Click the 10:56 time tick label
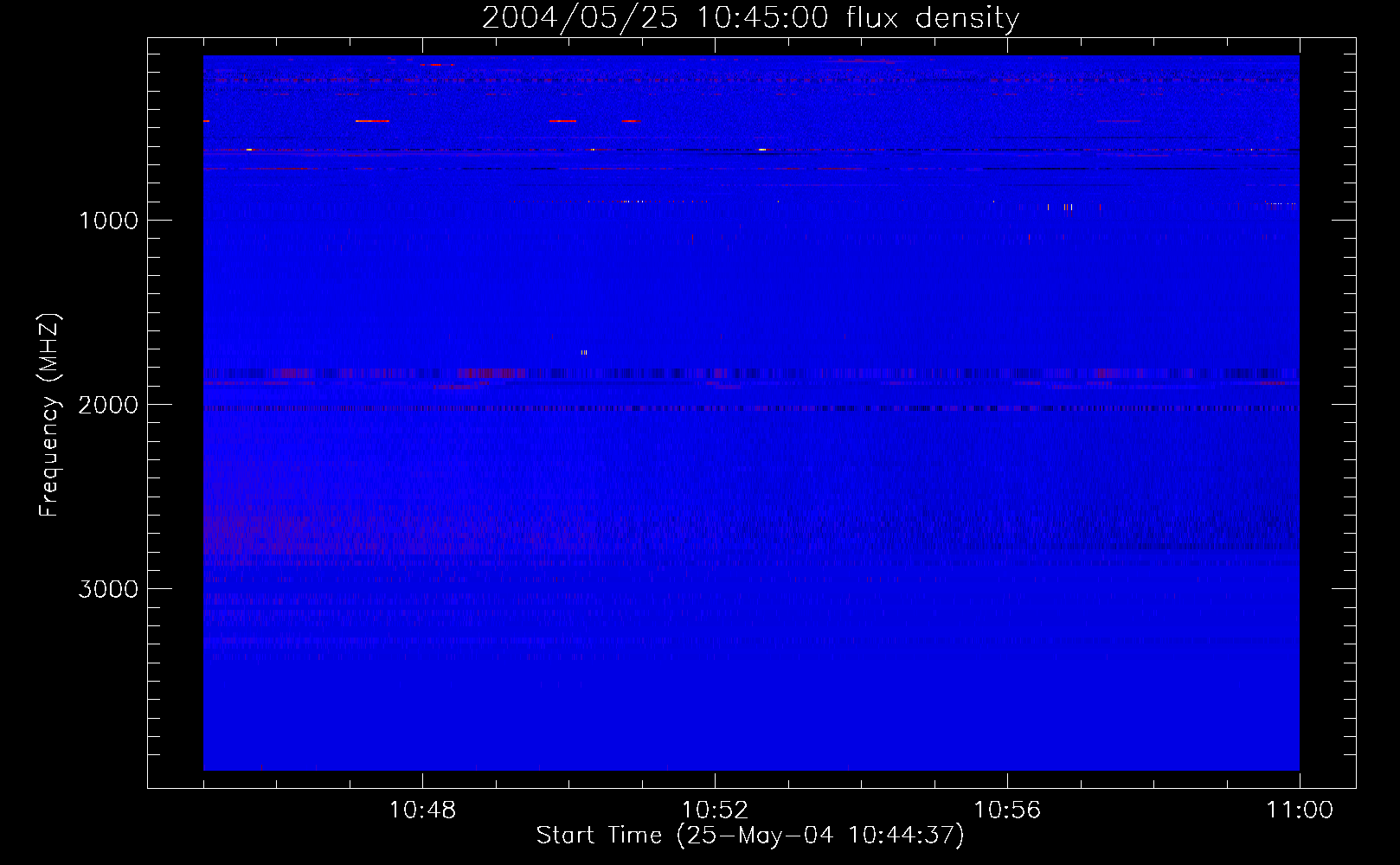This screenshot has width=1400, height=865. click(1007, 811)
